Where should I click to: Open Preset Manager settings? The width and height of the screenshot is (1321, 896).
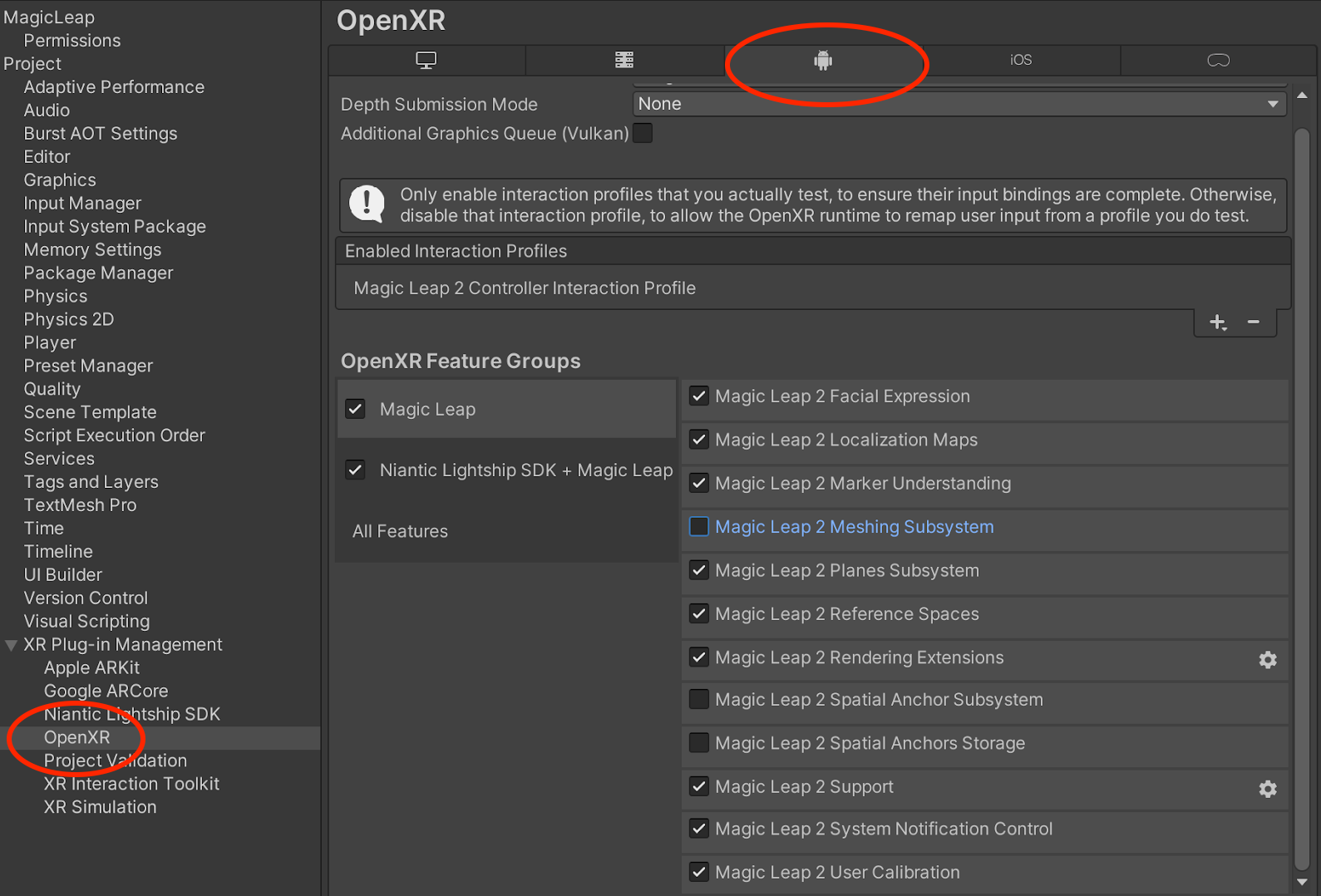coord(88,367)
